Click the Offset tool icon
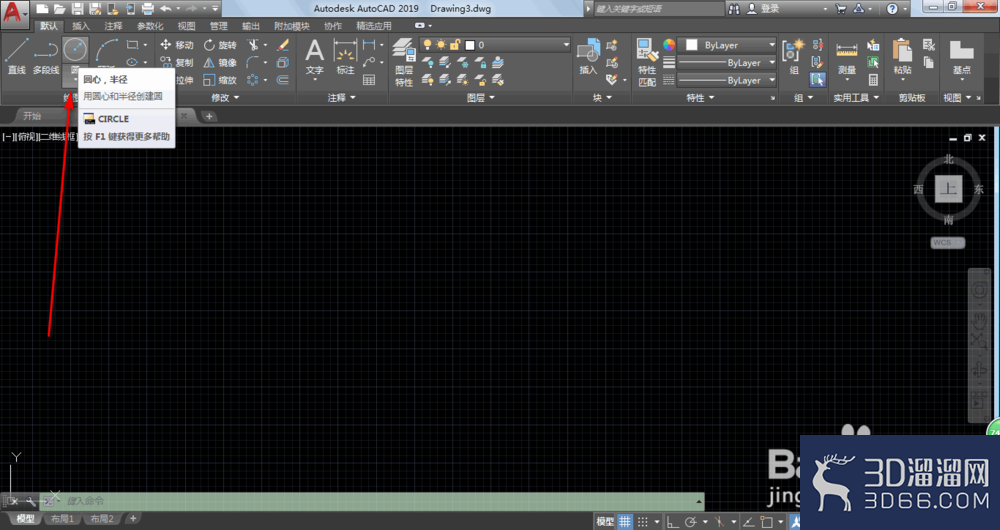 [x=283, y=80]
